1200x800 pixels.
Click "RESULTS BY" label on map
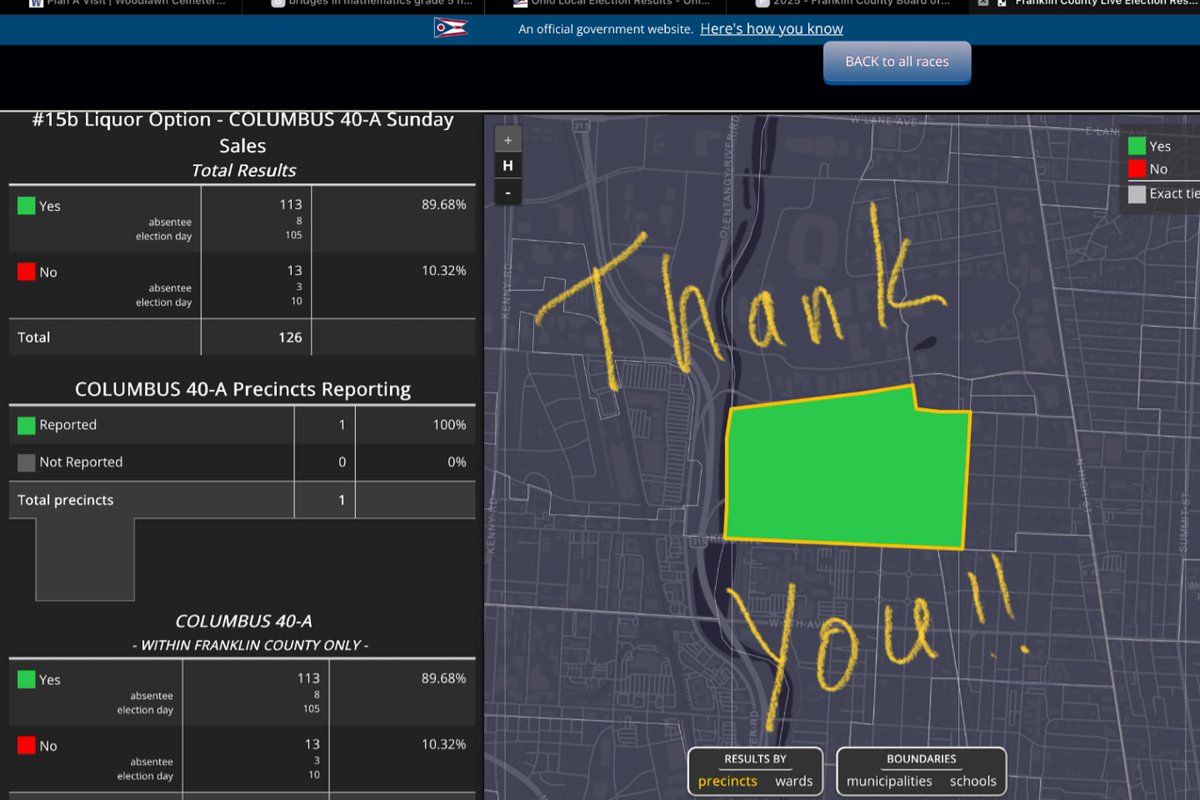(x=755, y=759)
